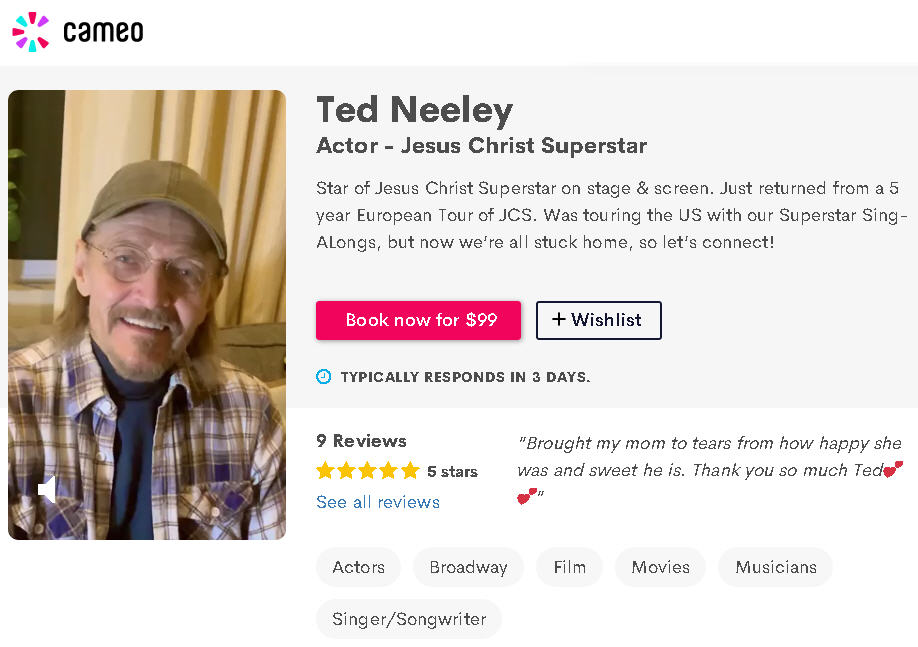The image size is (918, 647).
Task: Open the See all reviews link
Action: pyautogui.click(x=378, y=502)
